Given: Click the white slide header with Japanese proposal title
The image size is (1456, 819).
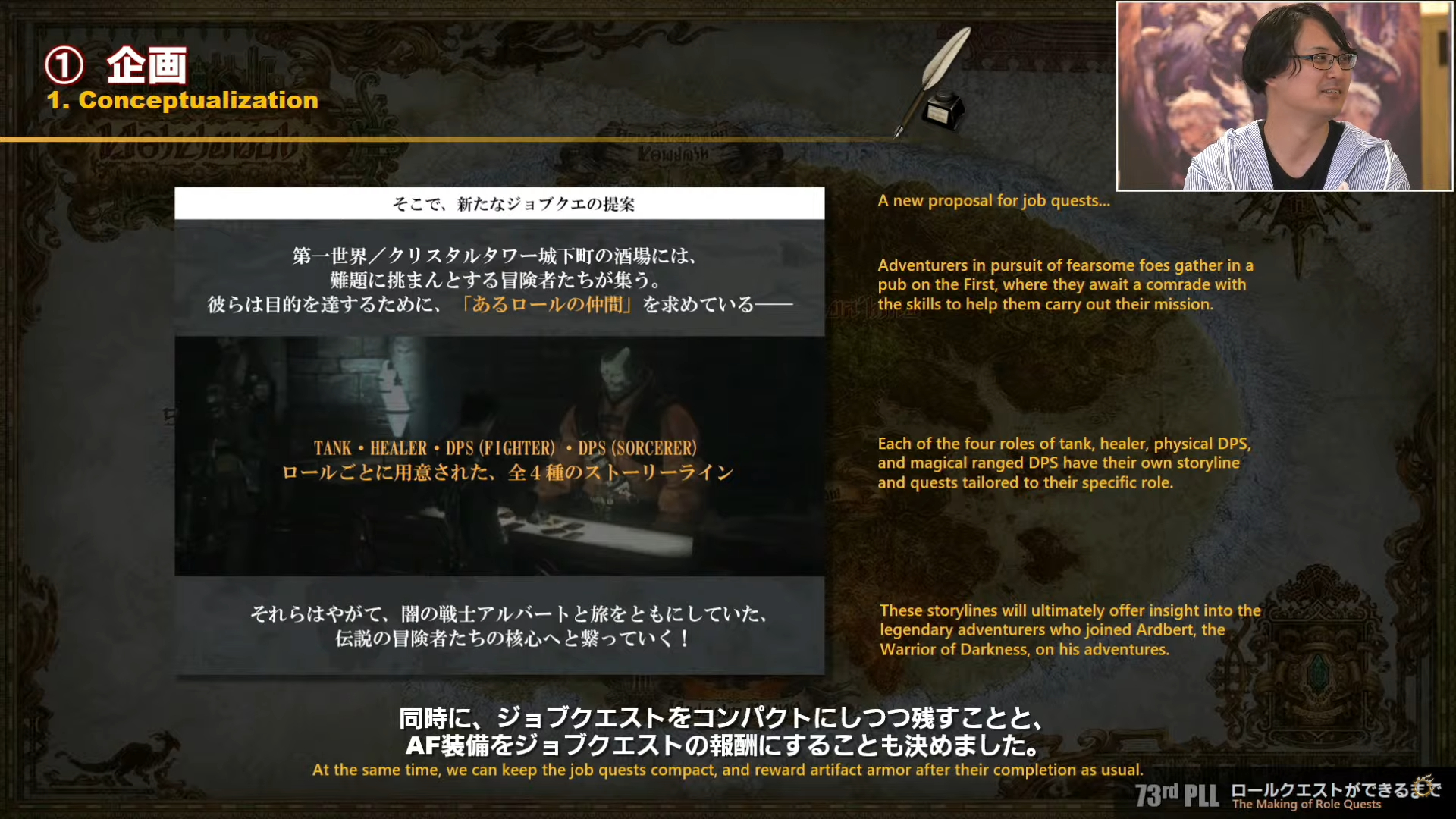Looking at the screenshot, I should [499, 203].
